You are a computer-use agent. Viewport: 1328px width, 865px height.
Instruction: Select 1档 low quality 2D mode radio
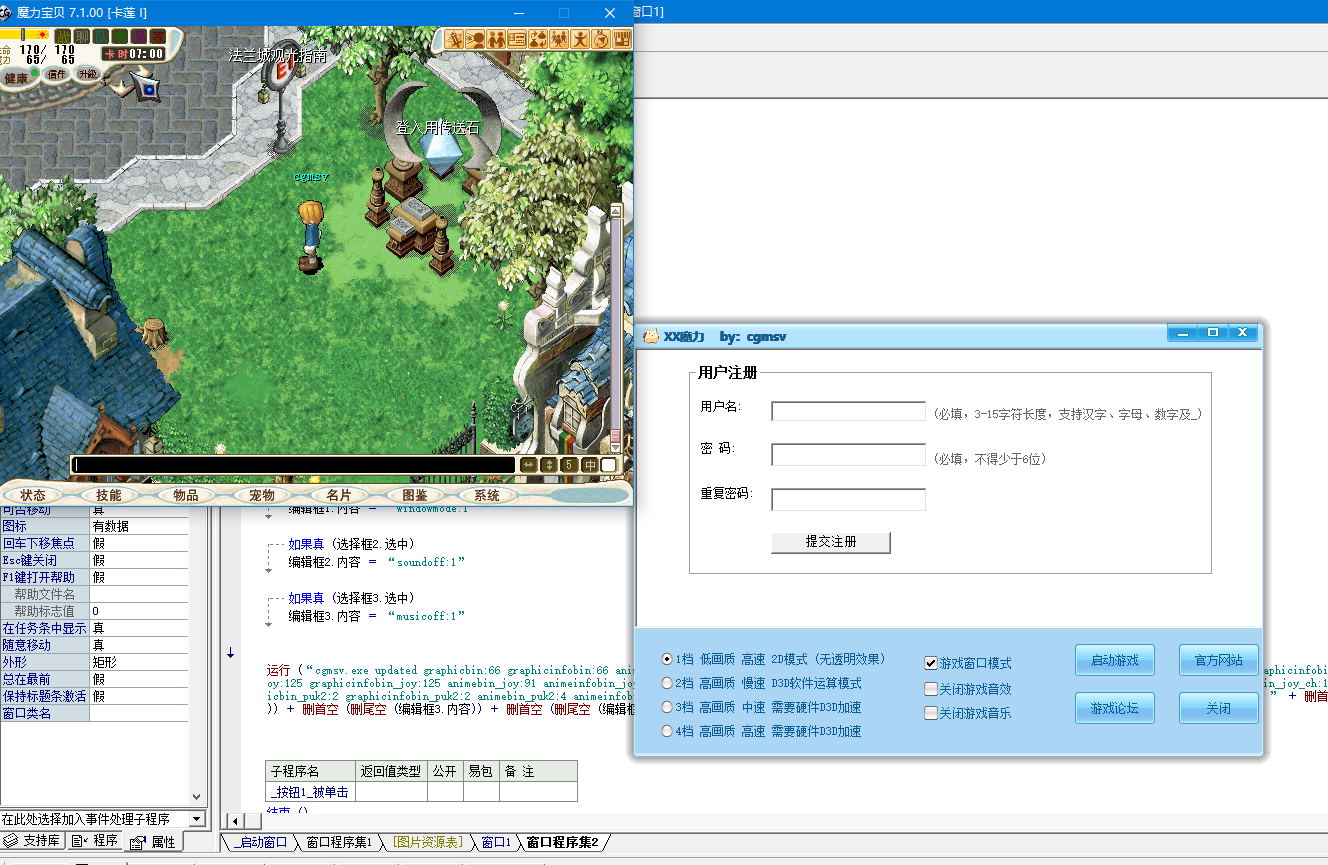pos(667,659)
